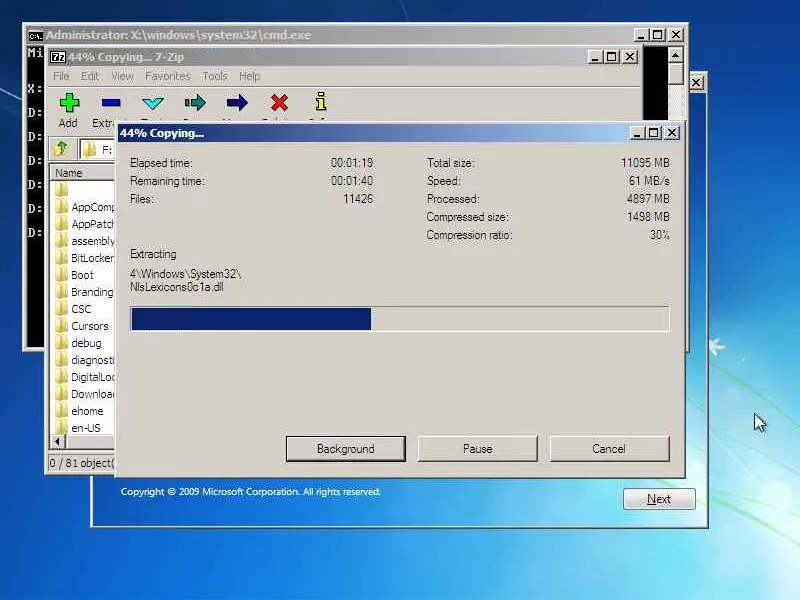Screen dimensions: 800x600
Task: Cancel the copying operation
Action: [609, 448]
